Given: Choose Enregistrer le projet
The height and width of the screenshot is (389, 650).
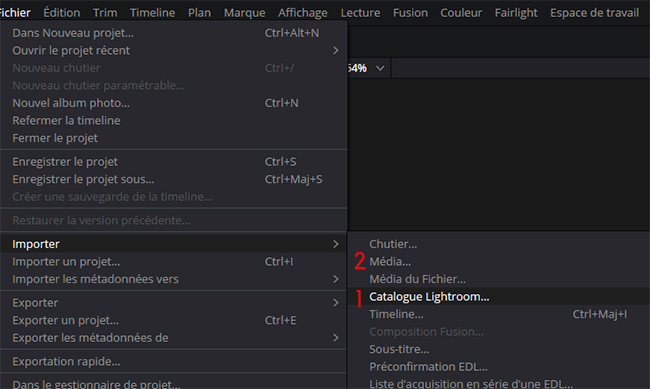Looking at the screenshot, I should pos(173,161).
